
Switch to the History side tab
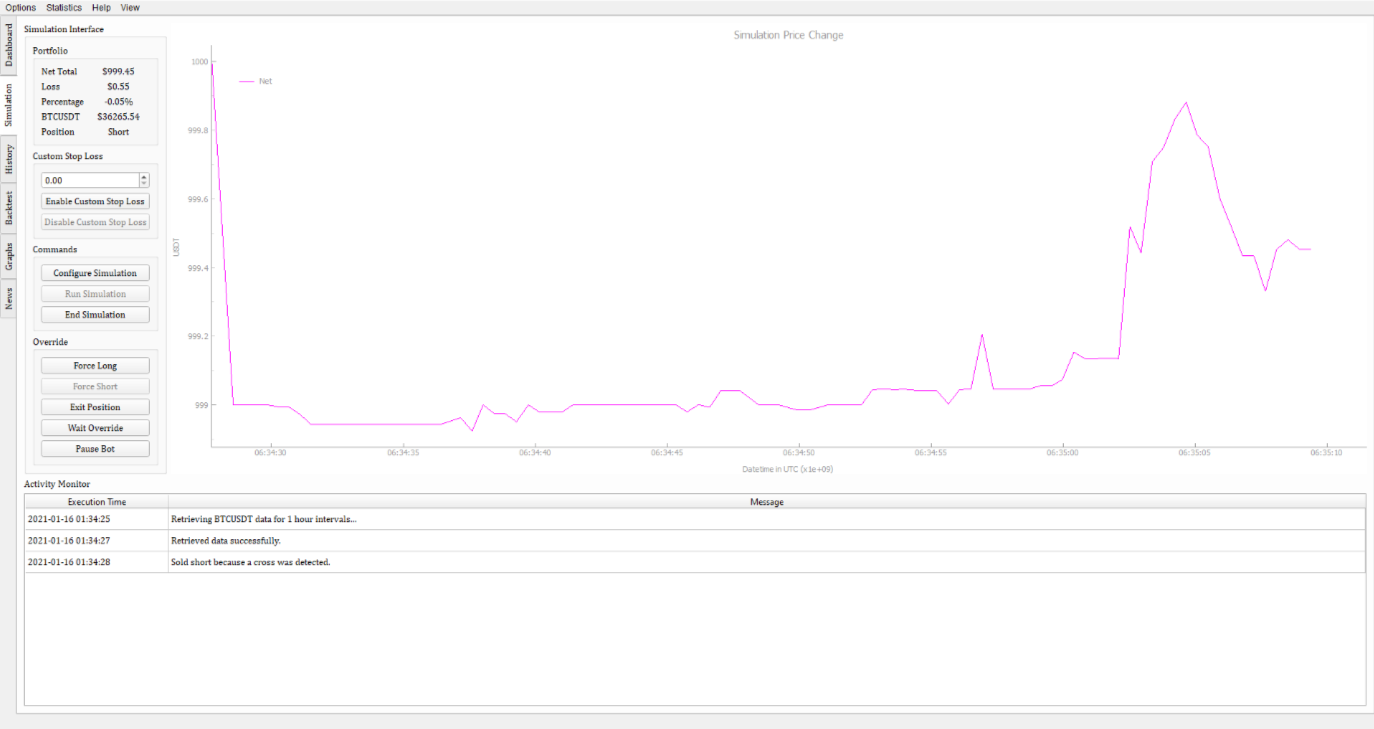(9, 160)
